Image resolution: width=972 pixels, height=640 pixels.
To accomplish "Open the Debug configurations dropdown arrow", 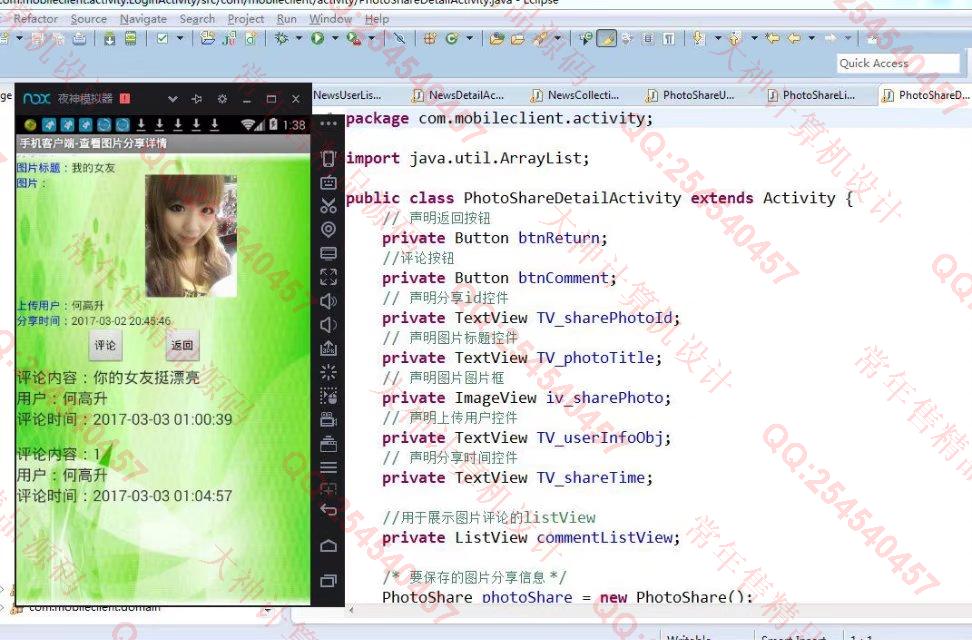I will [x=299, y=39].
